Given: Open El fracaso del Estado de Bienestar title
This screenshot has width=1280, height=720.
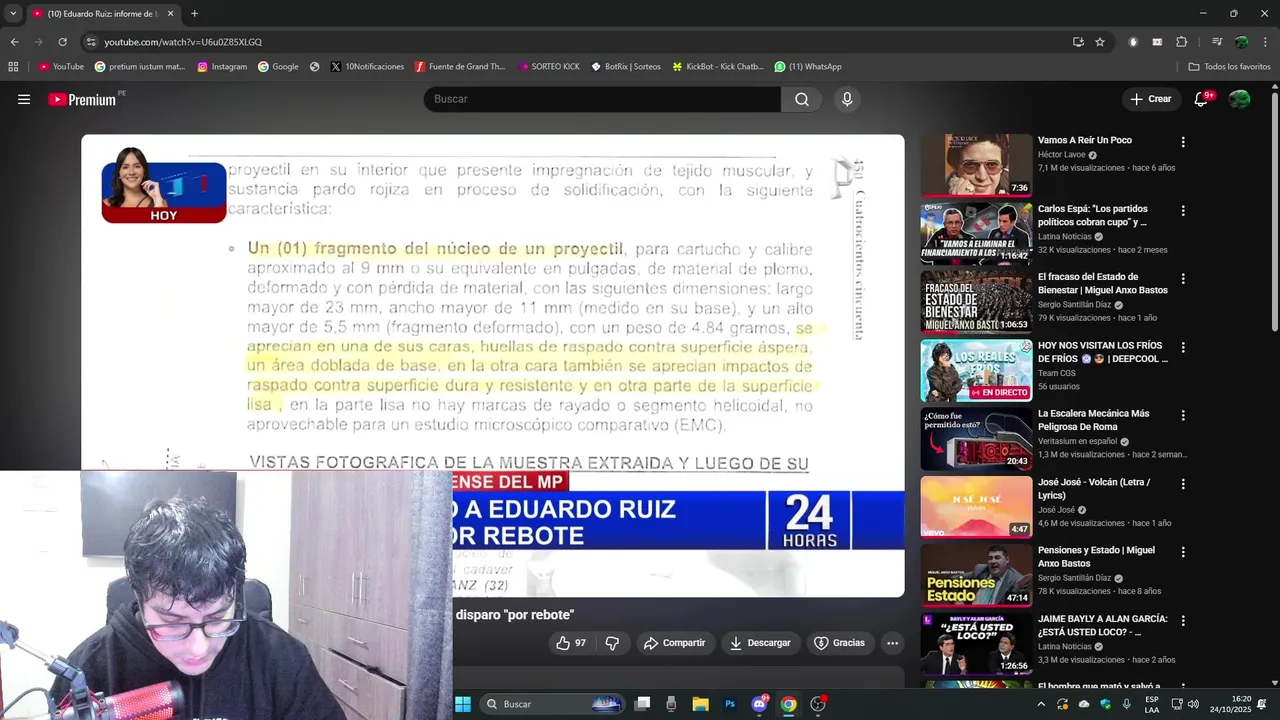Looking at the screenshot, I should click(x=1102, y=283).
